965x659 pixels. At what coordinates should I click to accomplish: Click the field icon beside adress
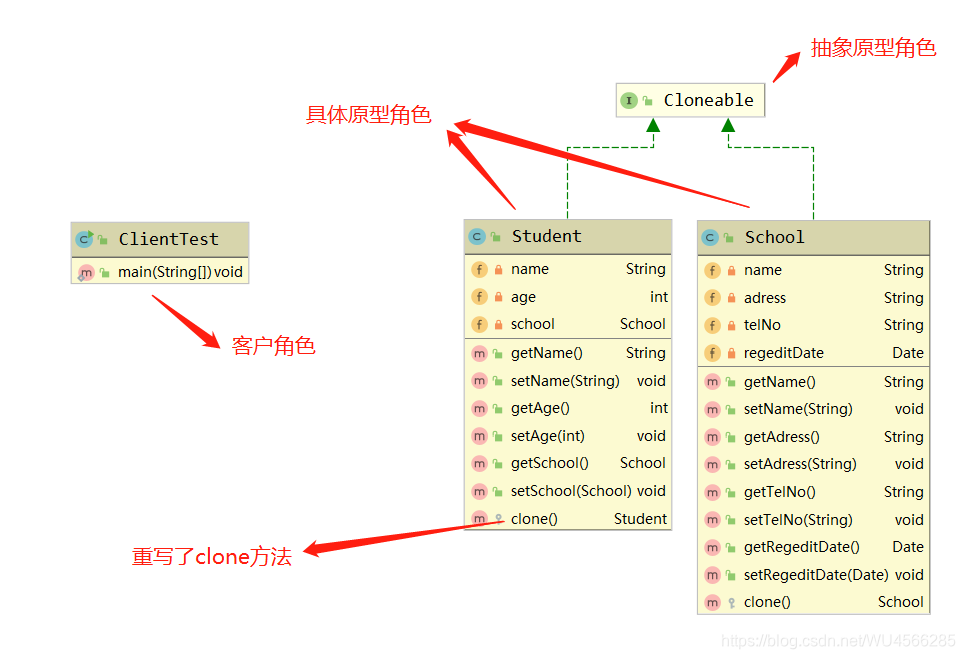(713, 298)
